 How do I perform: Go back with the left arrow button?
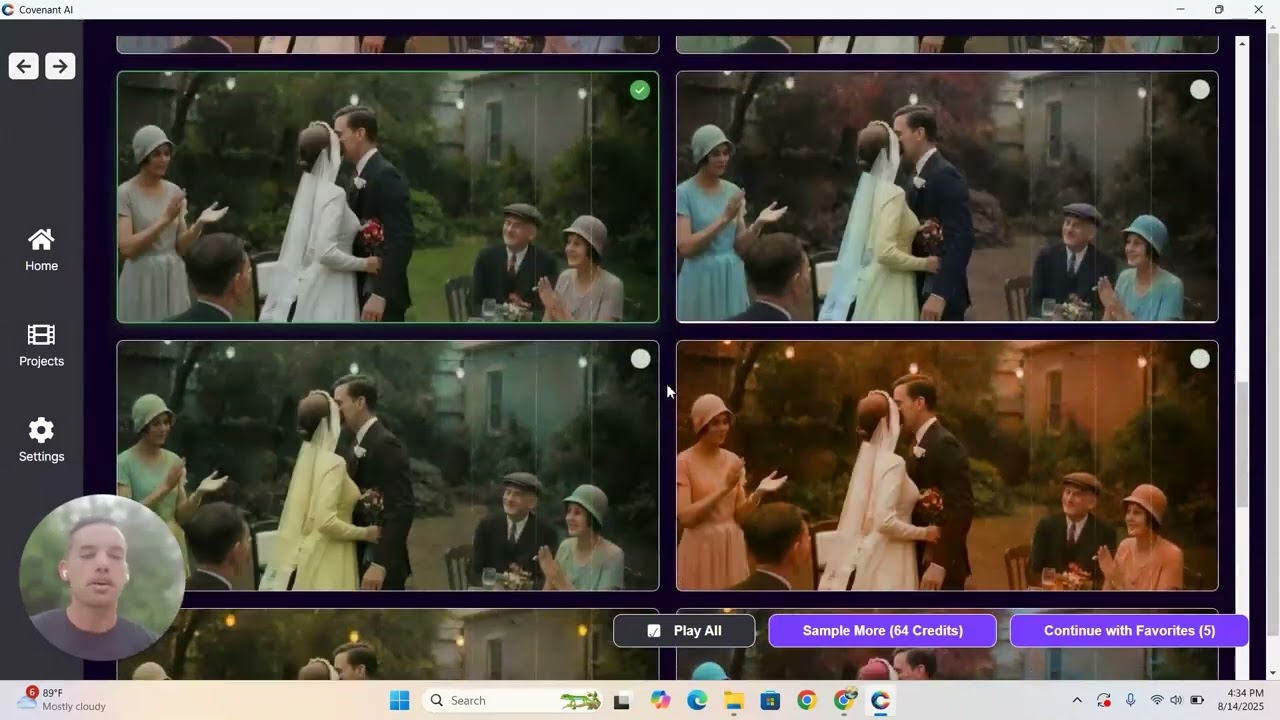24,66
